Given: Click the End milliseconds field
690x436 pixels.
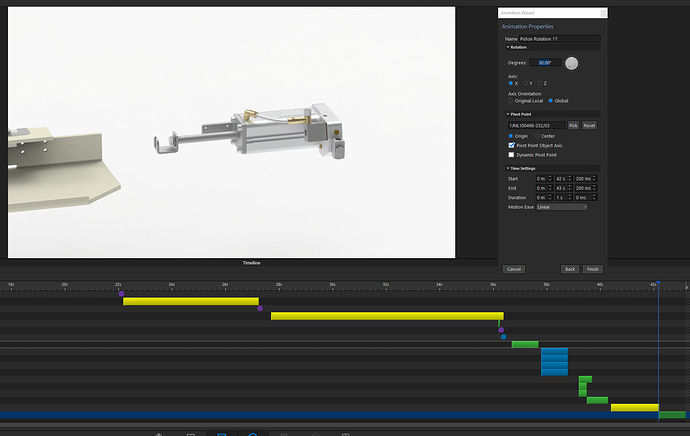Looking at the screenshot, I should [586, 188].
